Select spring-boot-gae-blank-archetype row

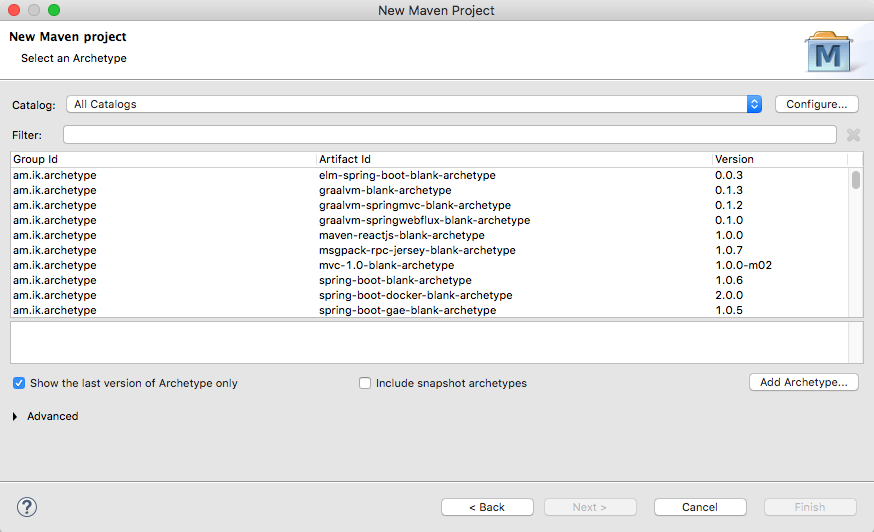pyautogui.click(x=429, y=310)
